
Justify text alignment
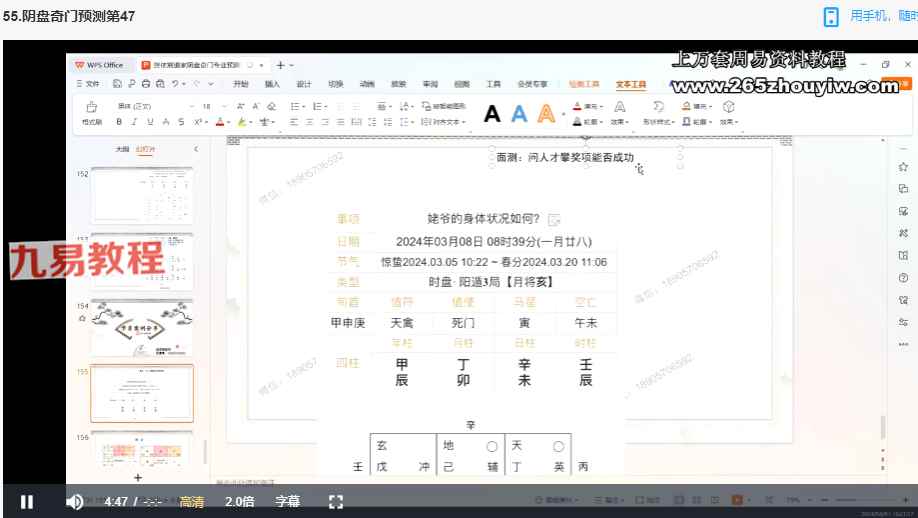341,122
